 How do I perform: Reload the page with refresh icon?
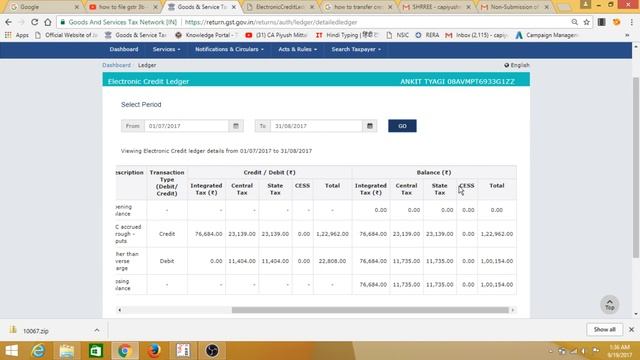(35, 22)
